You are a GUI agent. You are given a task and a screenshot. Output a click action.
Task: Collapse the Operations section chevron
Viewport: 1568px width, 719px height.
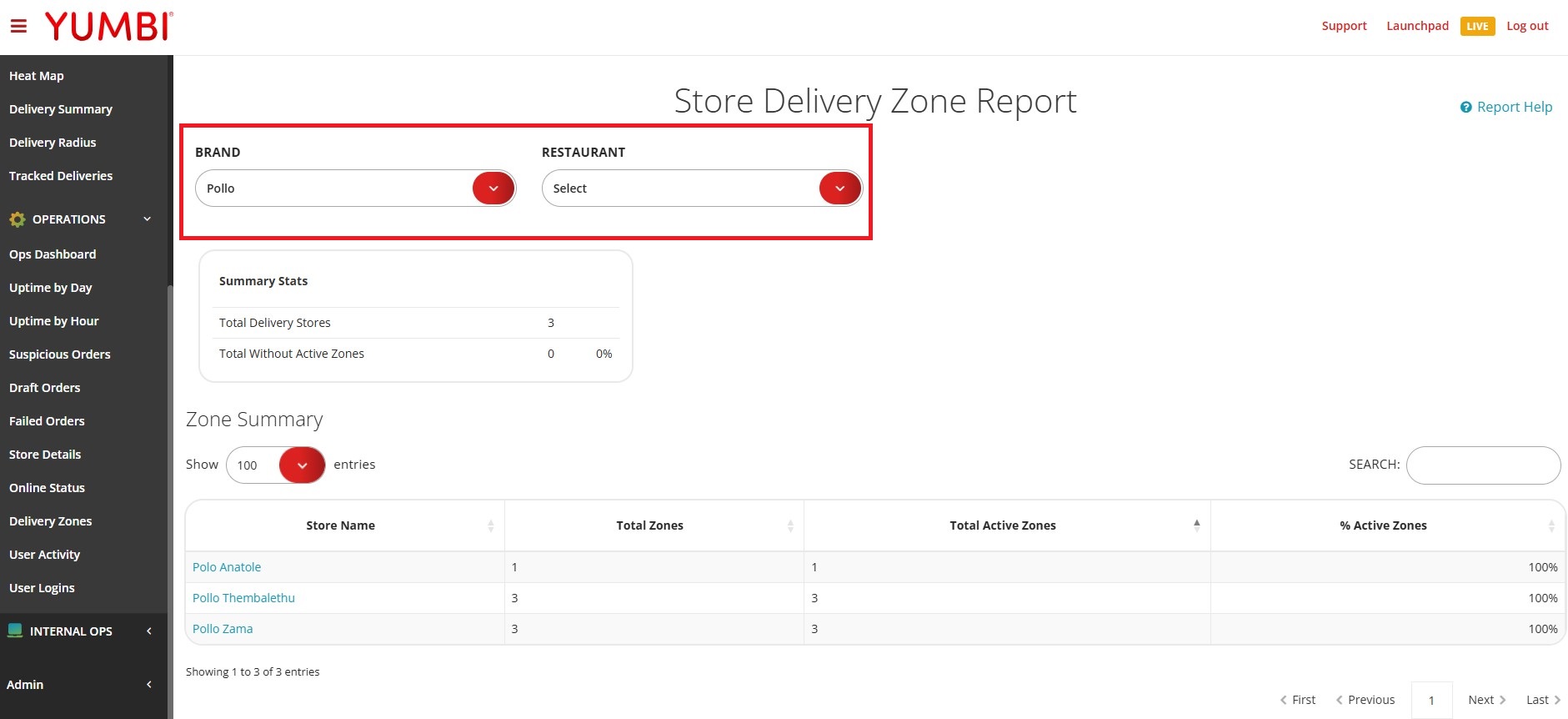click(x=148, y=219)
